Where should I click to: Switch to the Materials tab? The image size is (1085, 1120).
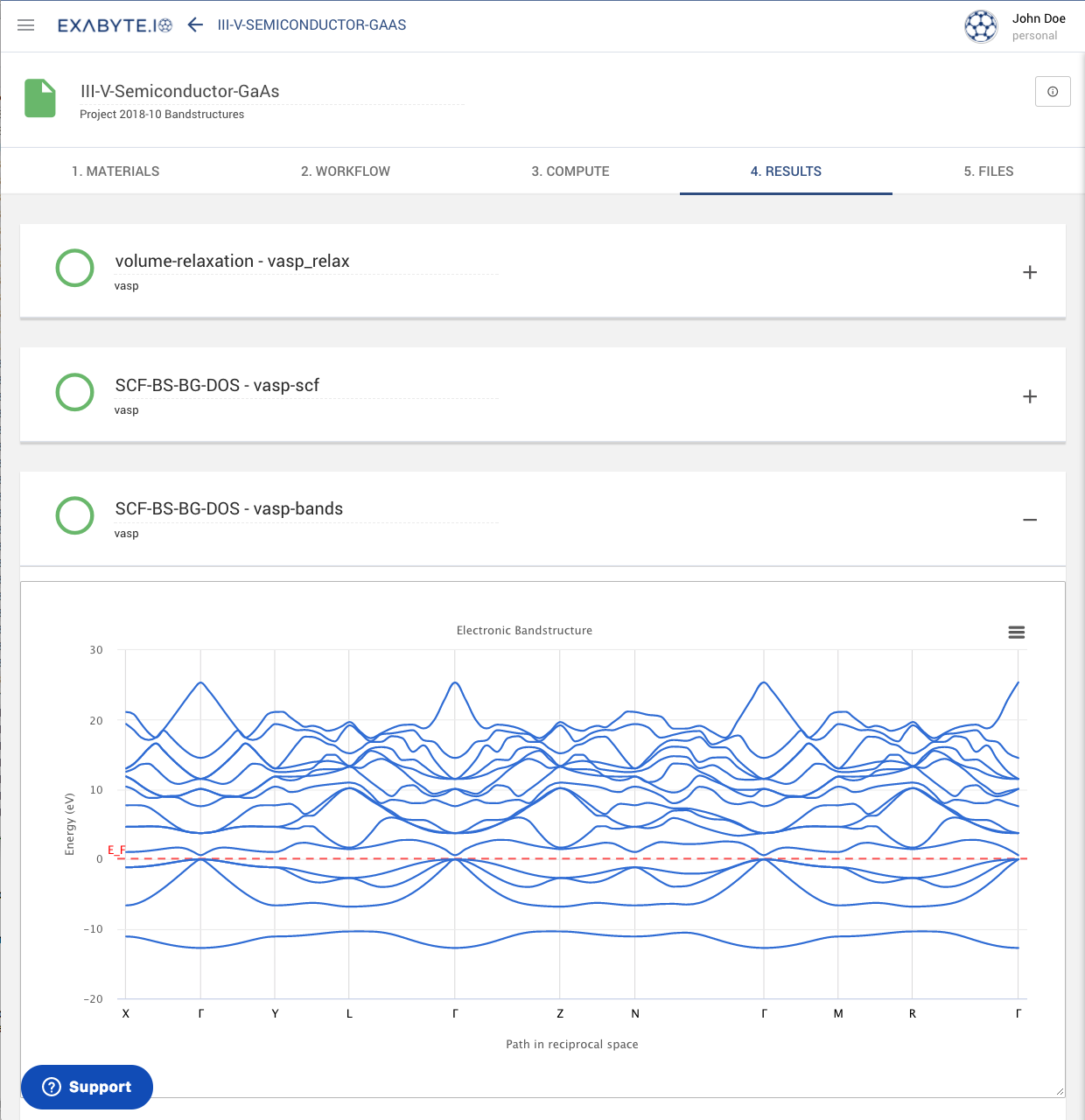(x=115, y=171)
